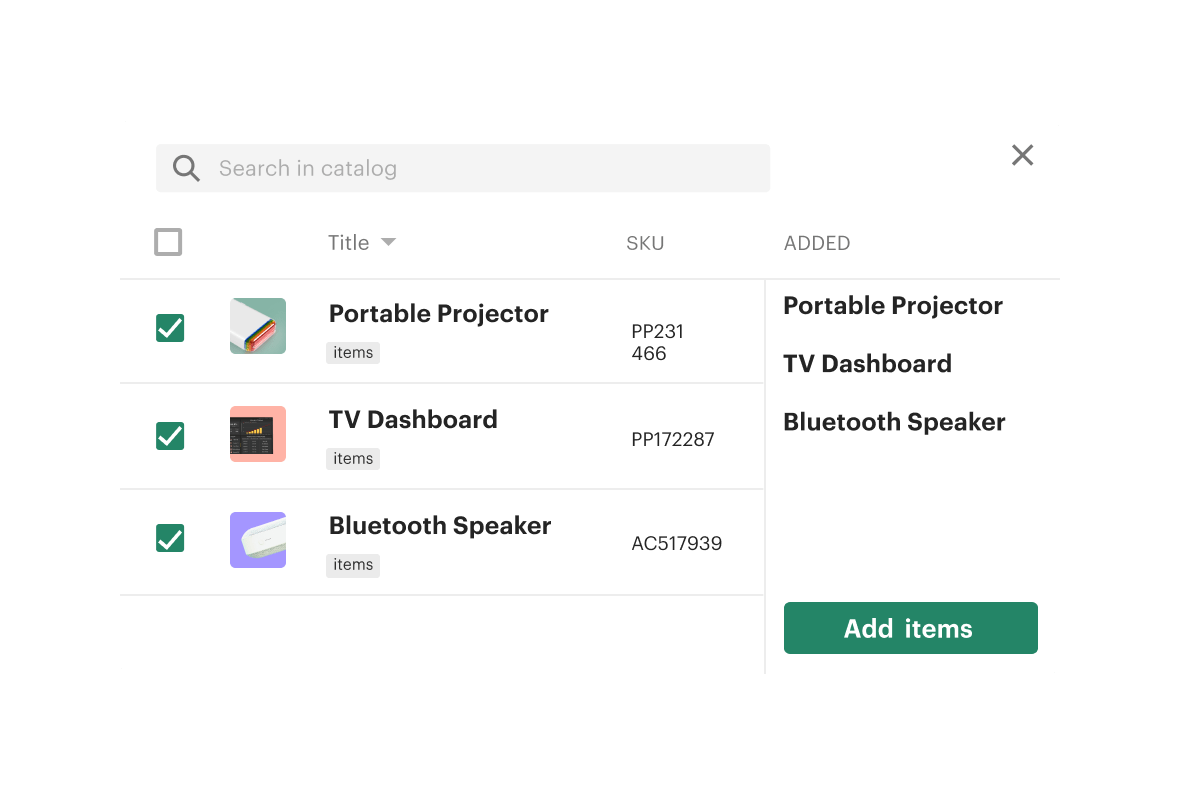Open the TV Dashboard product thumbnail
This screenshot has height=794, width=1180.
pos(257,434)
